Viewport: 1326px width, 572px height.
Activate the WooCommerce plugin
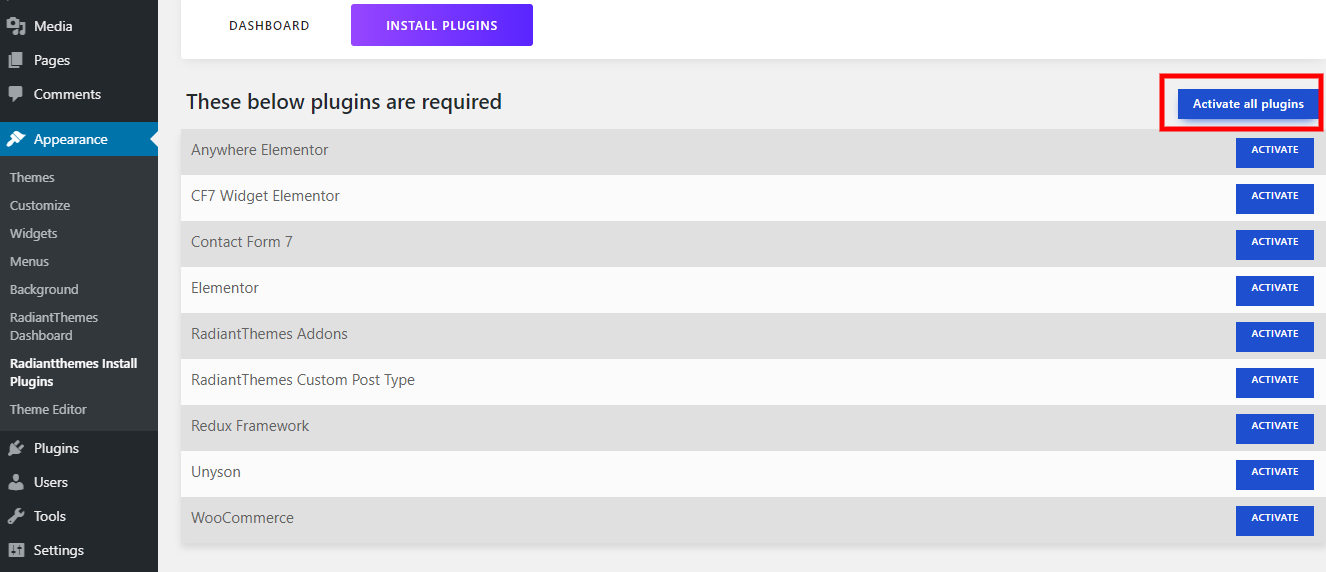(1274, 520)
